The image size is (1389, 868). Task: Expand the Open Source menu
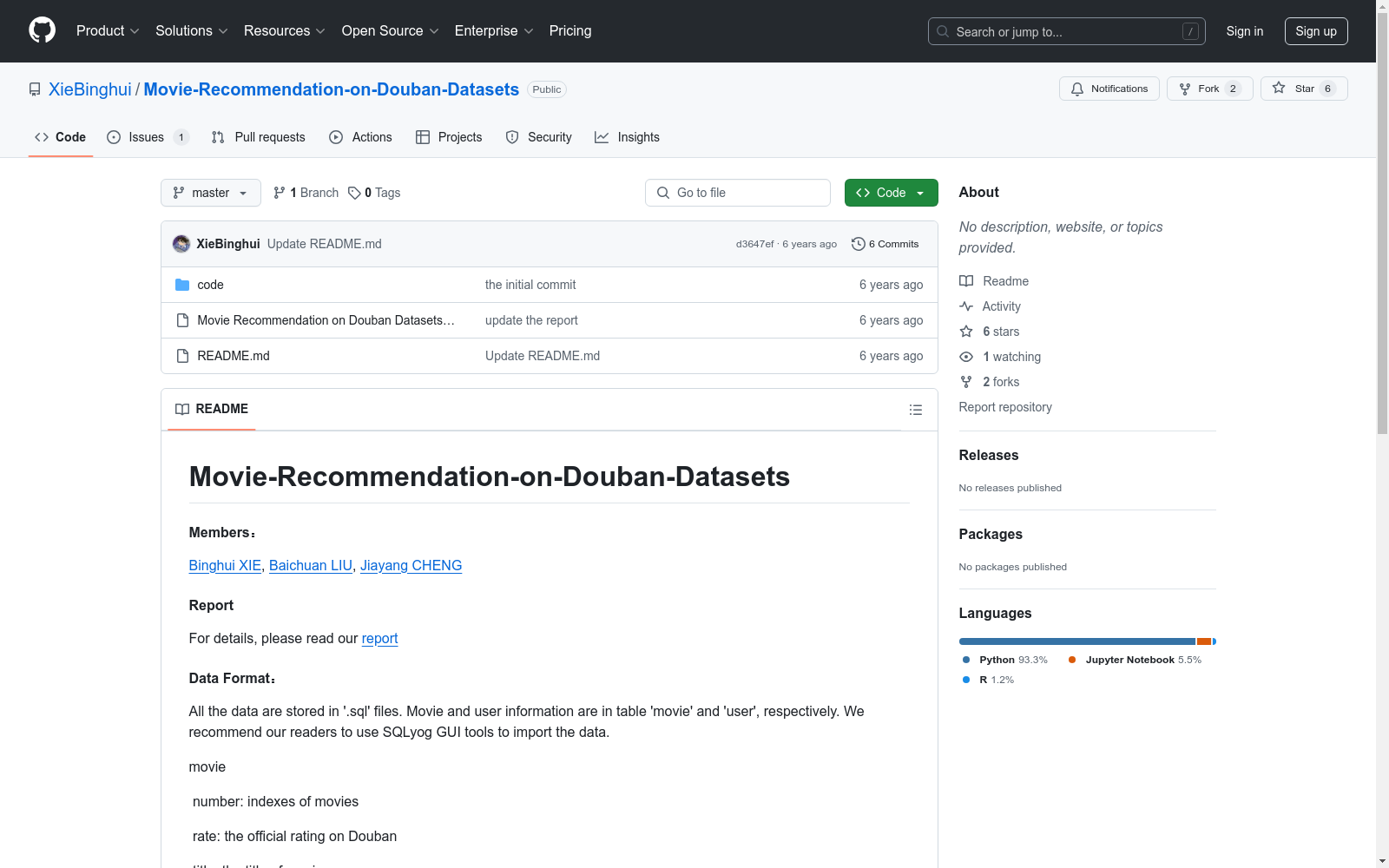tap(391, 30)
